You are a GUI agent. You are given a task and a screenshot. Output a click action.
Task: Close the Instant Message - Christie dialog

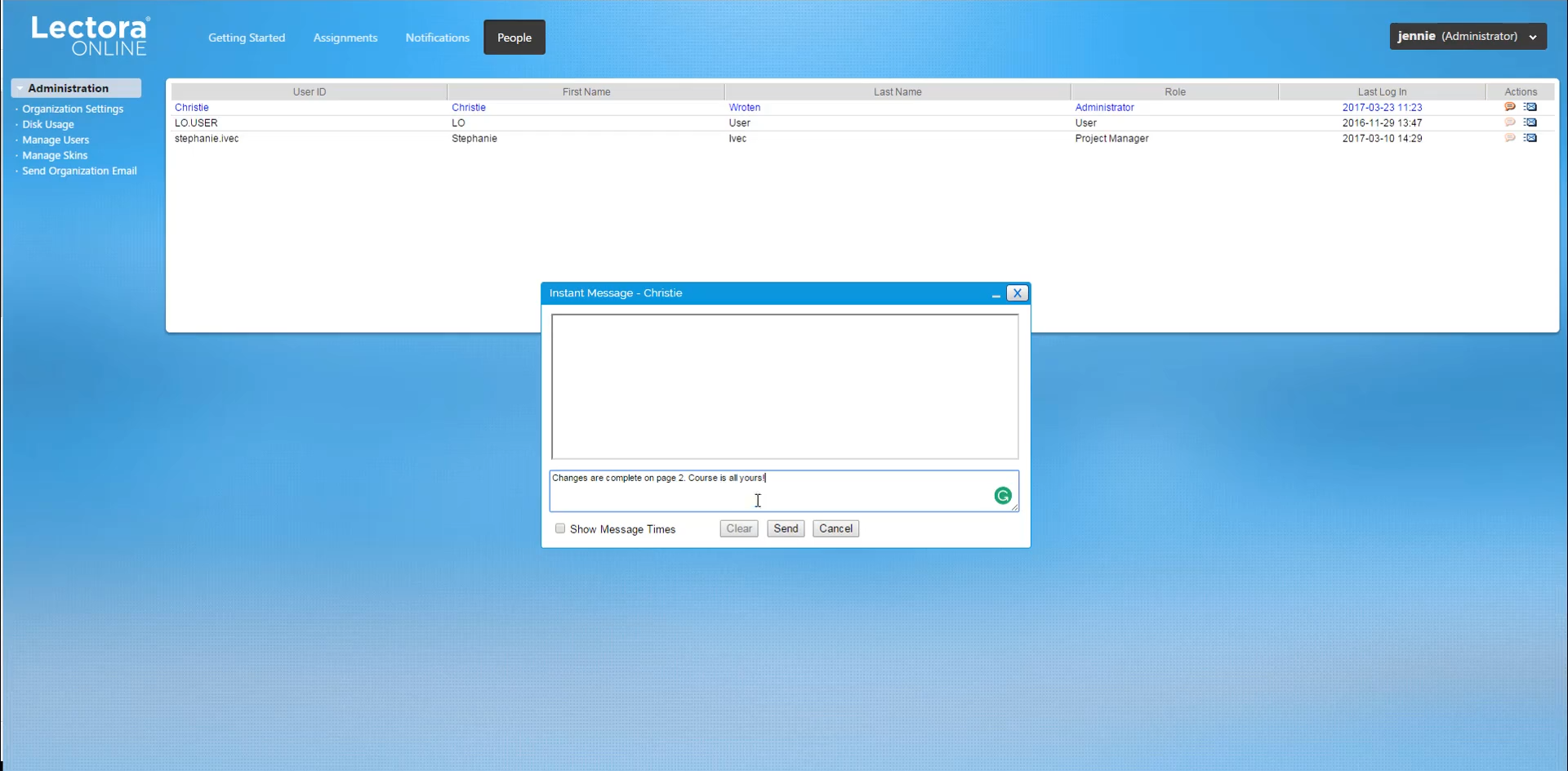pyautogui.click(x=1017, y=293)
